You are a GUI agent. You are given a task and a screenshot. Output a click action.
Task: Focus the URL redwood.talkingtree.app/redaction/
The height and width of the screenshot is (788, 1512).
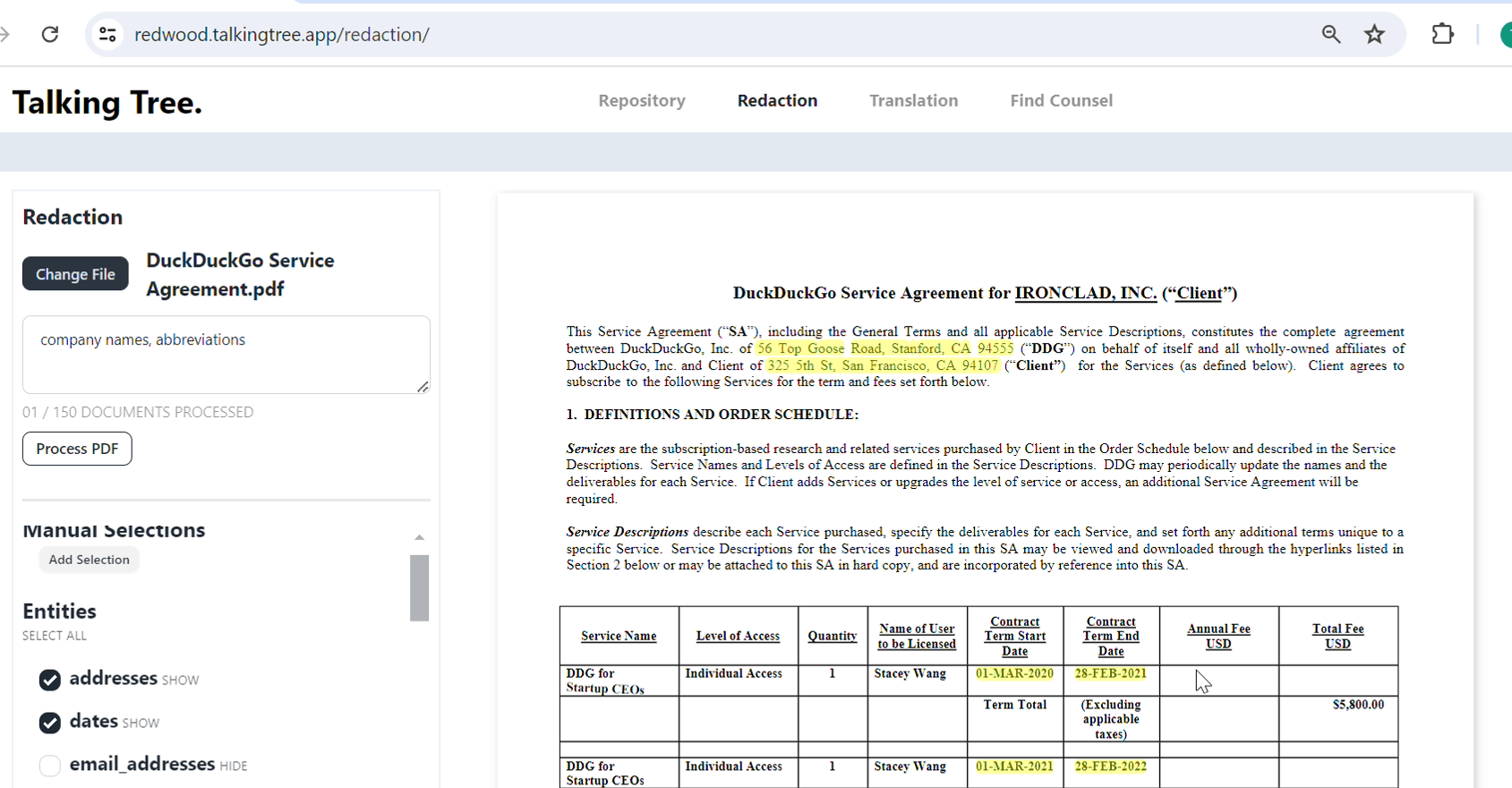pos(282,34)
